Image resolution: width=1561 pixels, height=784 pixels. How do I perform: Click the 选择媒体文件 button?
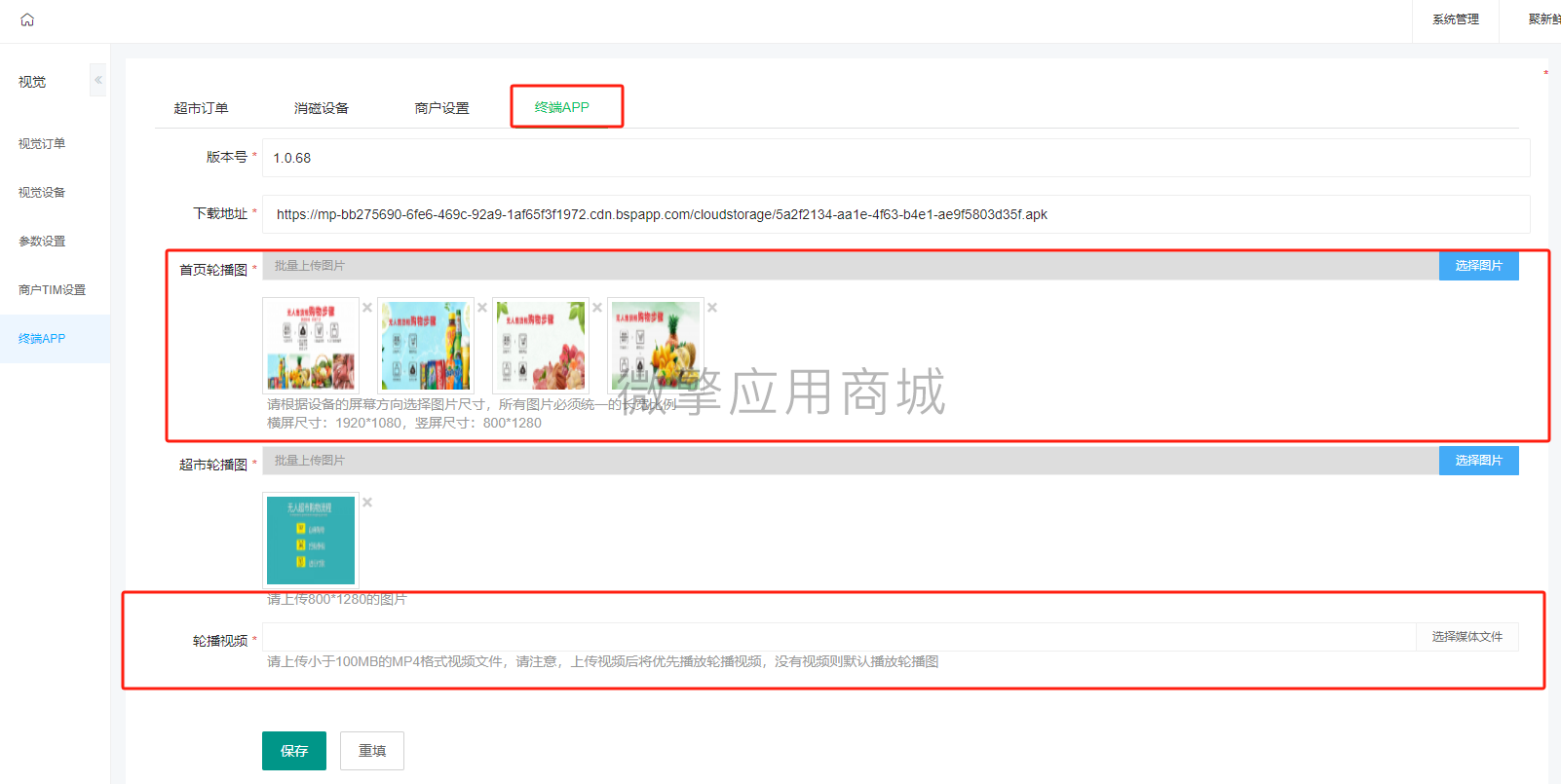[1467, 637]
